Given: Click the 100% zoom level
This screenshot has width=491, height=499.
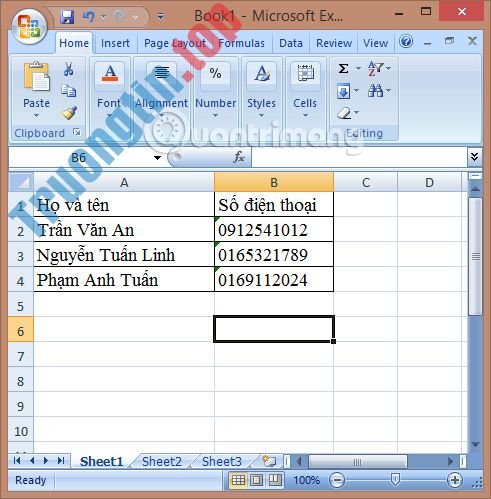Looking at the screenshot, I should [306, 480].
